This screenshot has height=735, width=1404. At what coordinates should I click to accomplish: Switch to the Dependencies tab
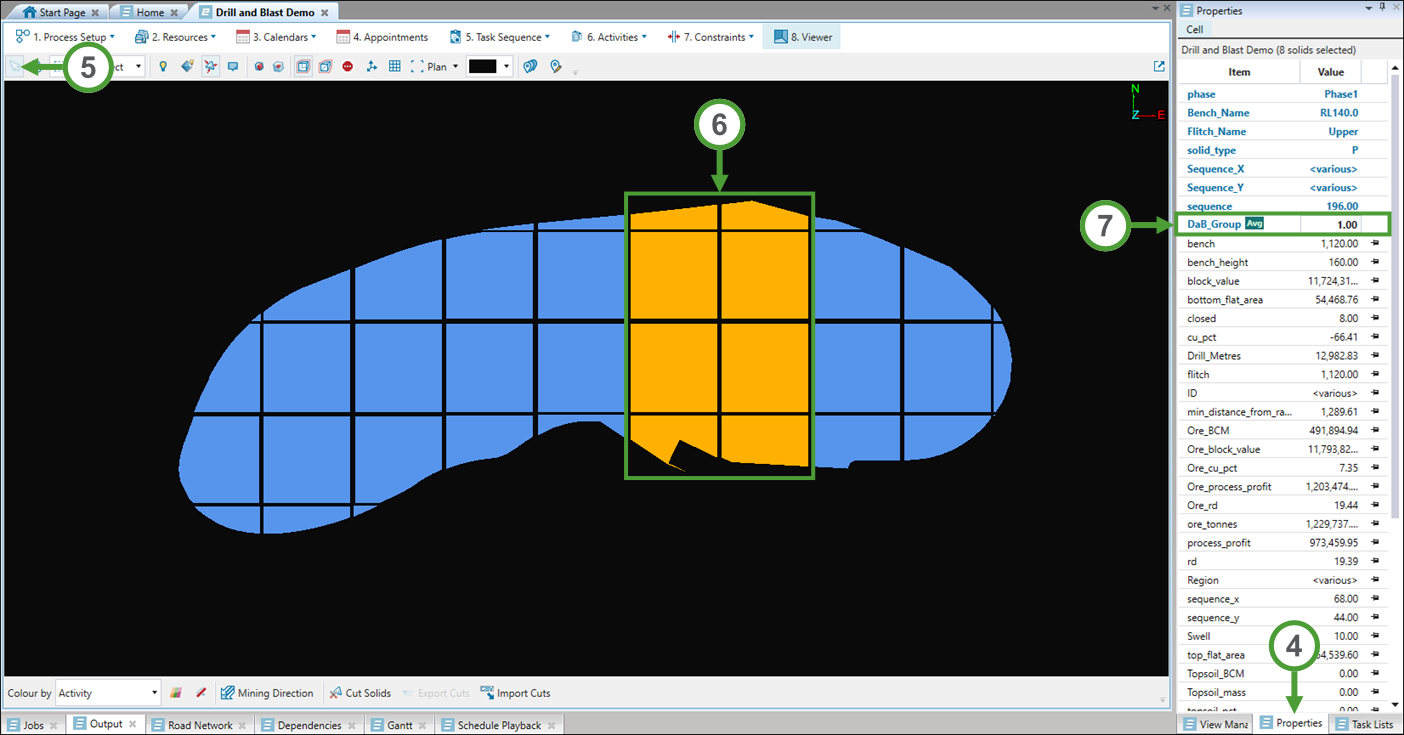[x=309, y=725]
